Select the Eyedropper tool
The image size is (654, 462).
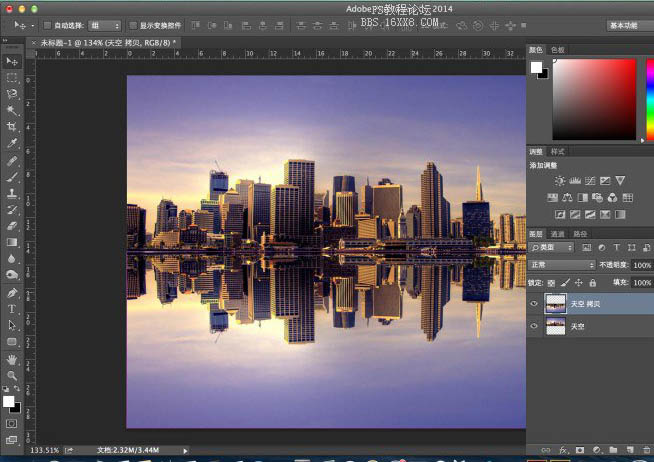tap(12, 143)
